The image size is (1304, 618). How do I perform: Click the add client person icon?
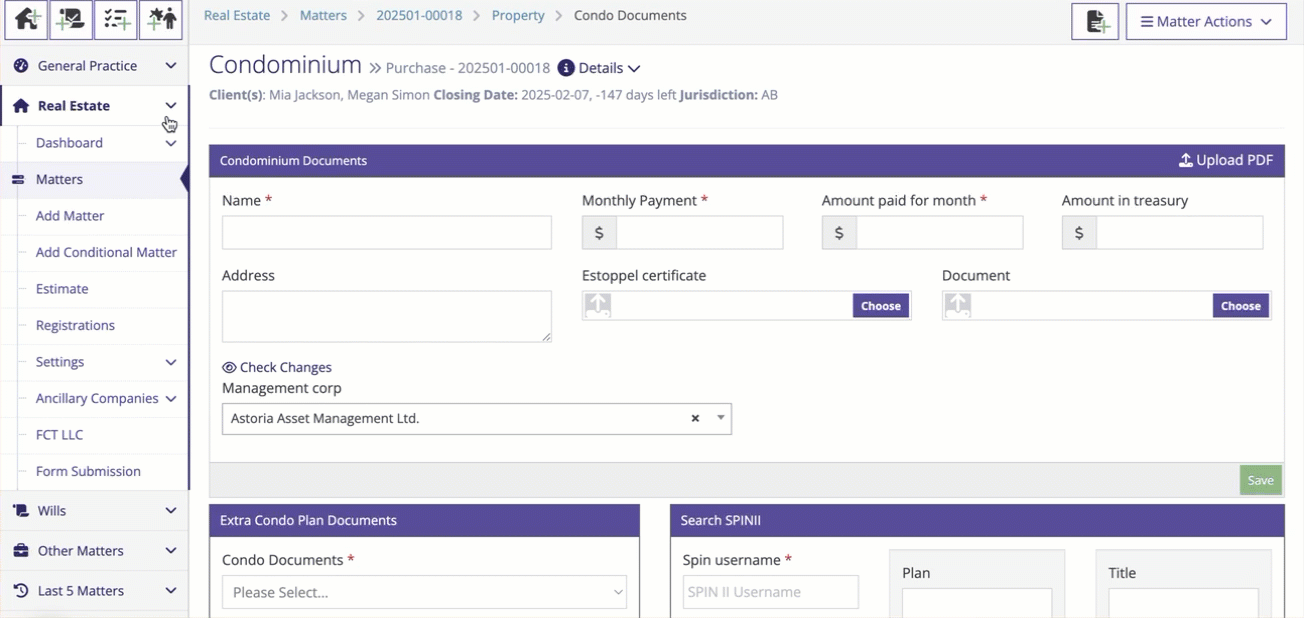[x=161, y=19]
